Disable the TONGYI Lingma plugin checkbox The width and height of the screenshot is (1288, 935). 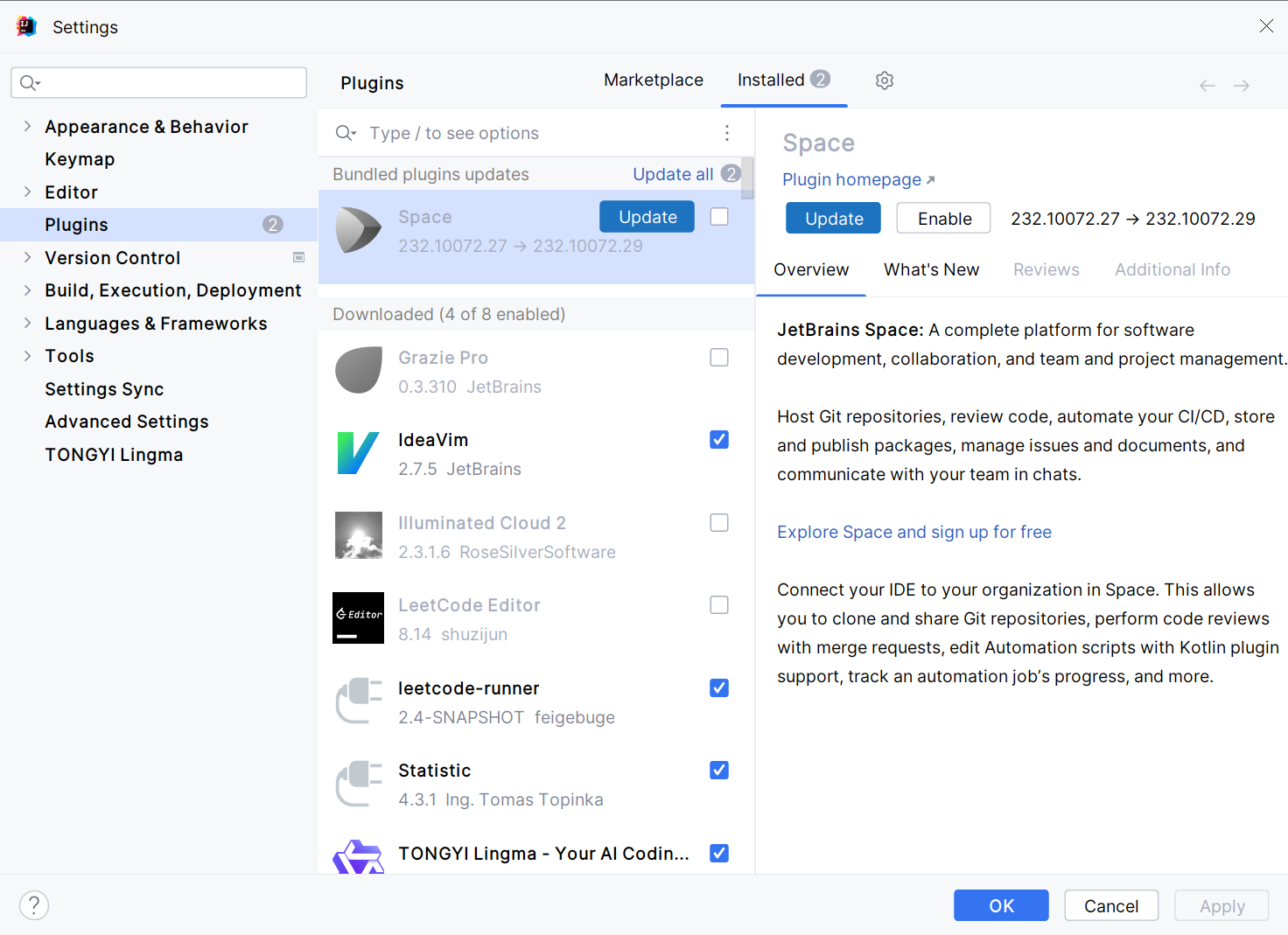click(719, 853)
